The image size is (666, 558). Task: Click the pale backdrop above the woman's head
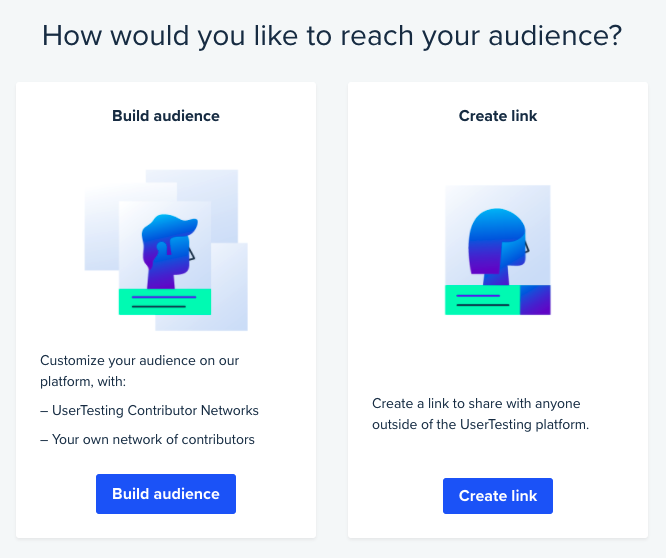[x=498, y=196]
